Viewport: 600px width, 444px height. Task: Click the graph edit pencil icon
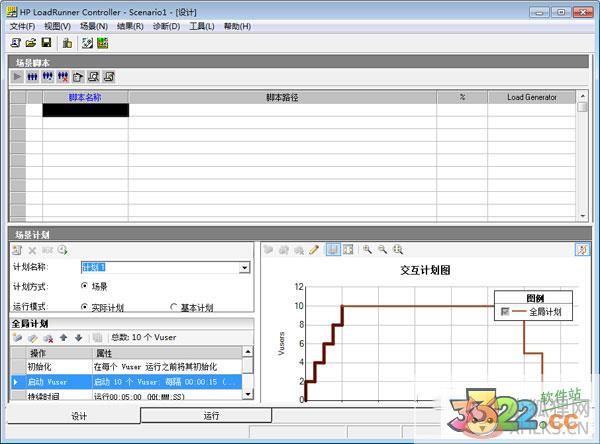pos(314,250)
